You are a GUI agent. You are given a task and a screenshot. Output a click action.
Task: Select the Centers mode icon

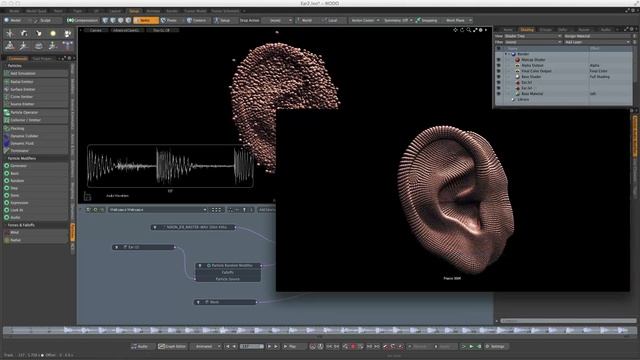tap(189, 20)
